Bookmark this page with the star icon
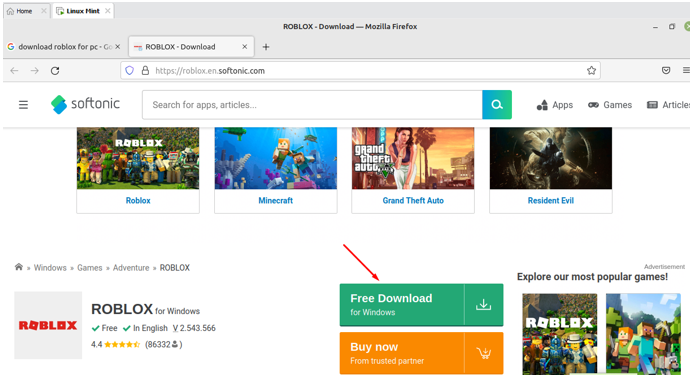690x389 pixels. click(x=591, y=70)
